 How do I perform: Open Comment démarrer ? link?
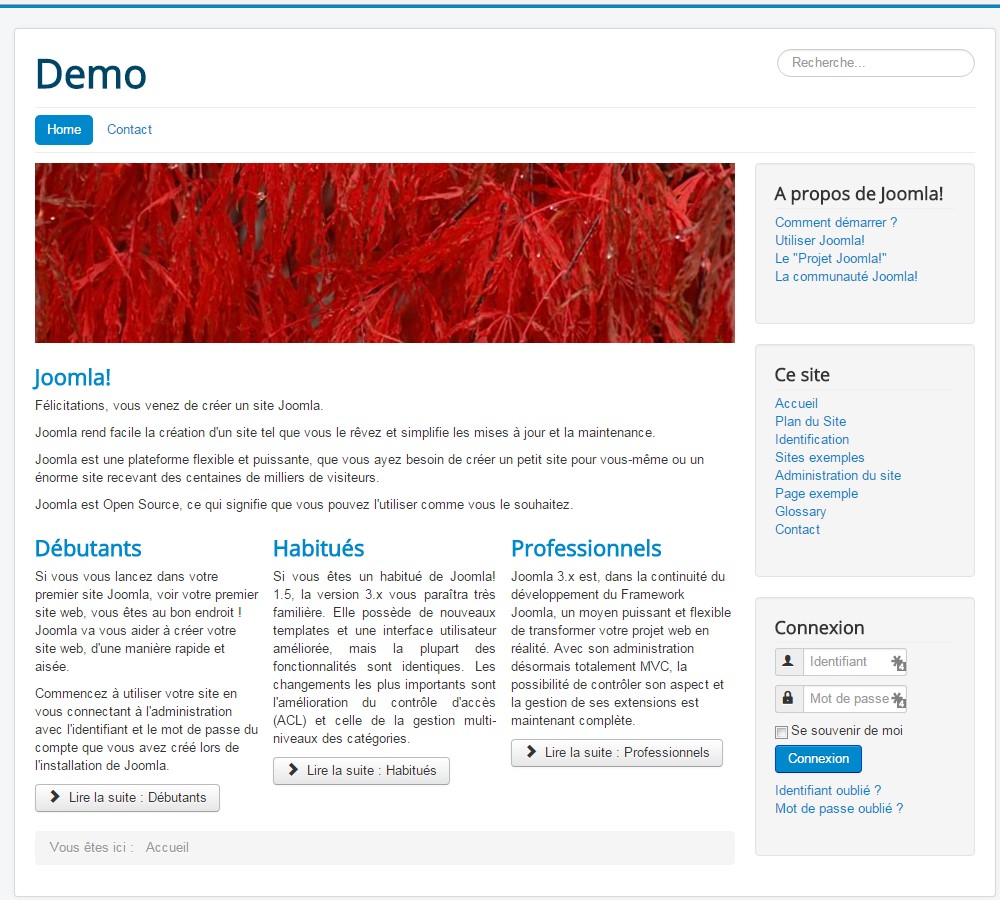pyautogui.click(x=835, y=222)
